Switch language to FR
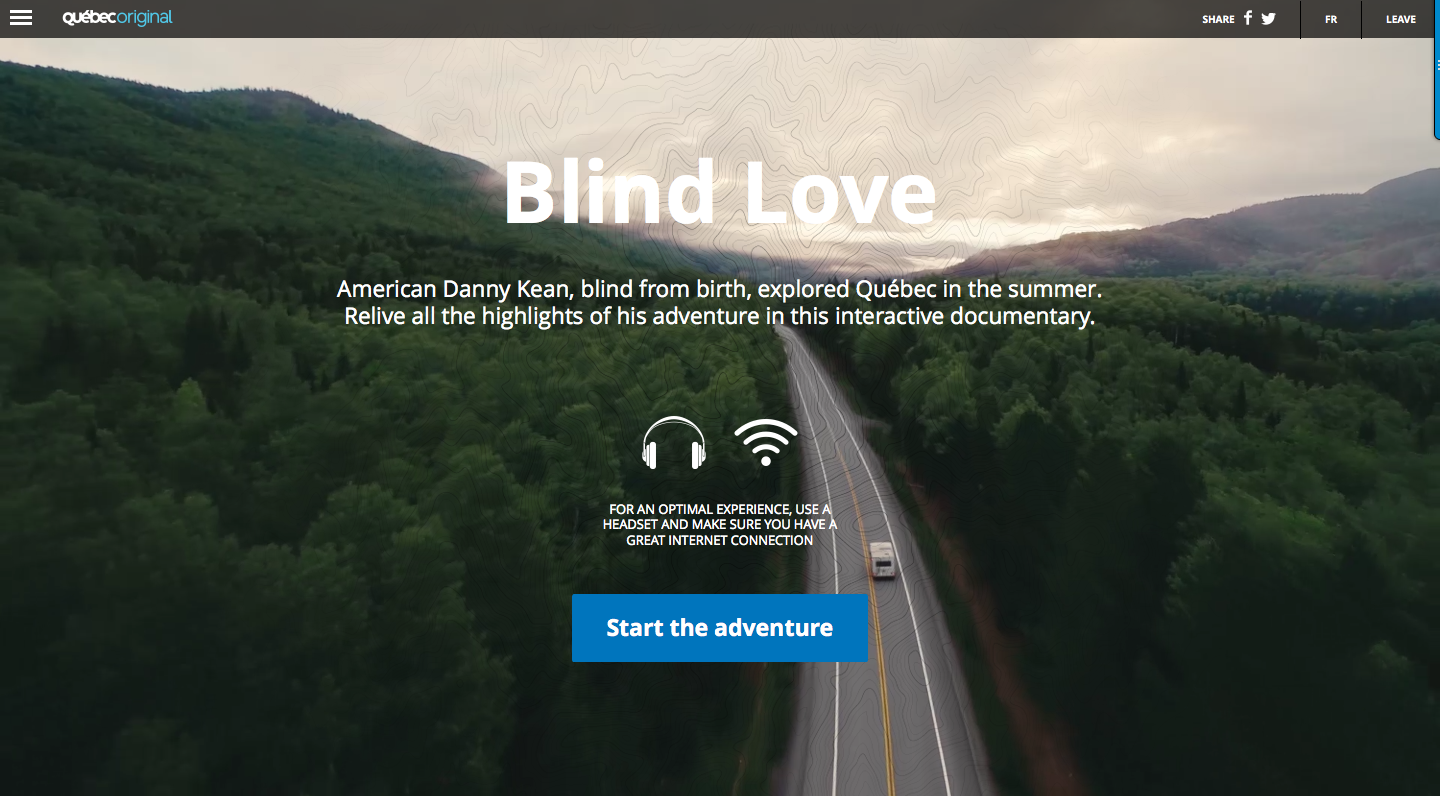The image size is (1440, 796). coord(1331,19)
